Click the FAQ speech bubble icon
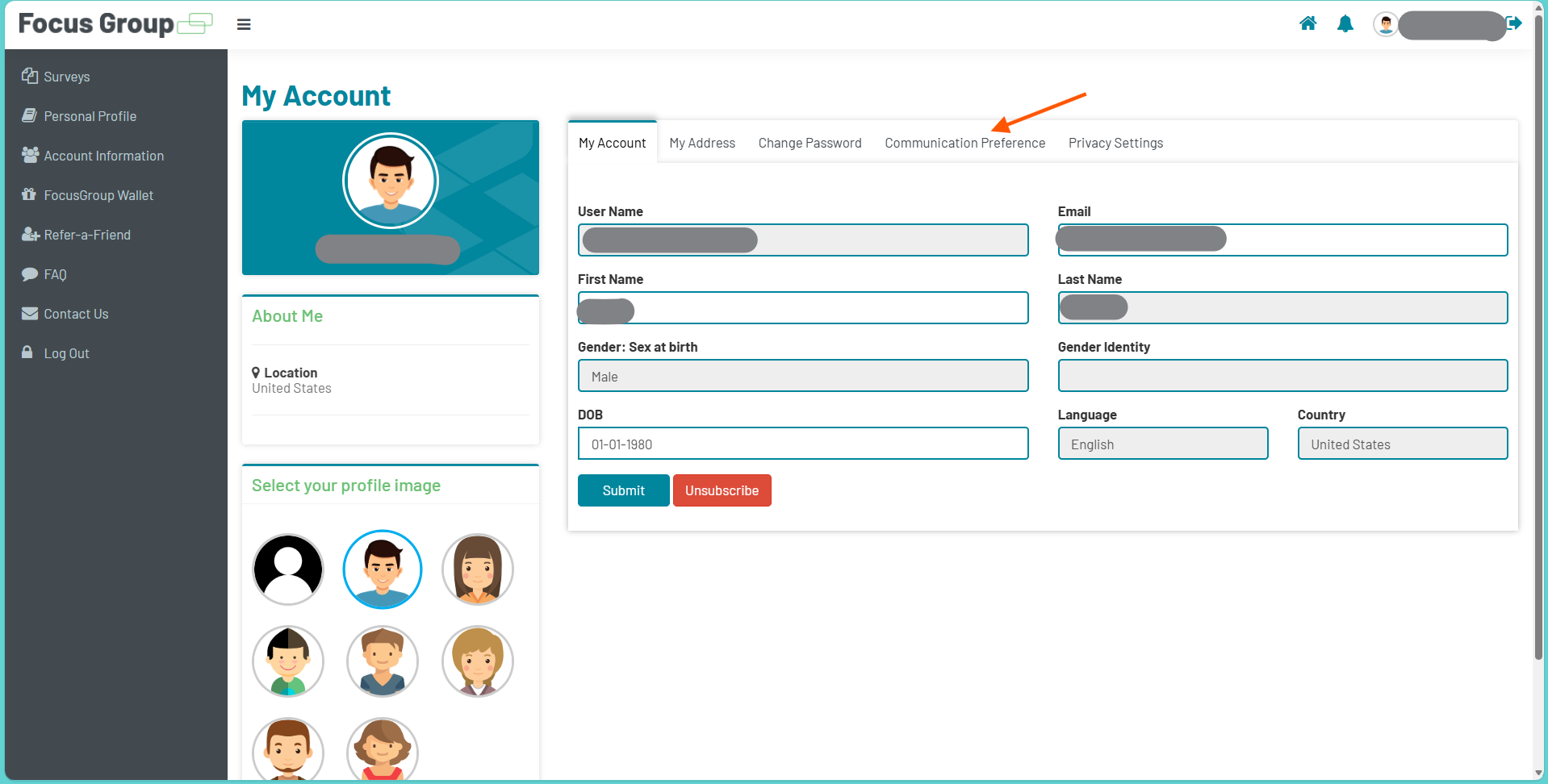Viewport: 1548px width, 784px height. coord(30,273)
